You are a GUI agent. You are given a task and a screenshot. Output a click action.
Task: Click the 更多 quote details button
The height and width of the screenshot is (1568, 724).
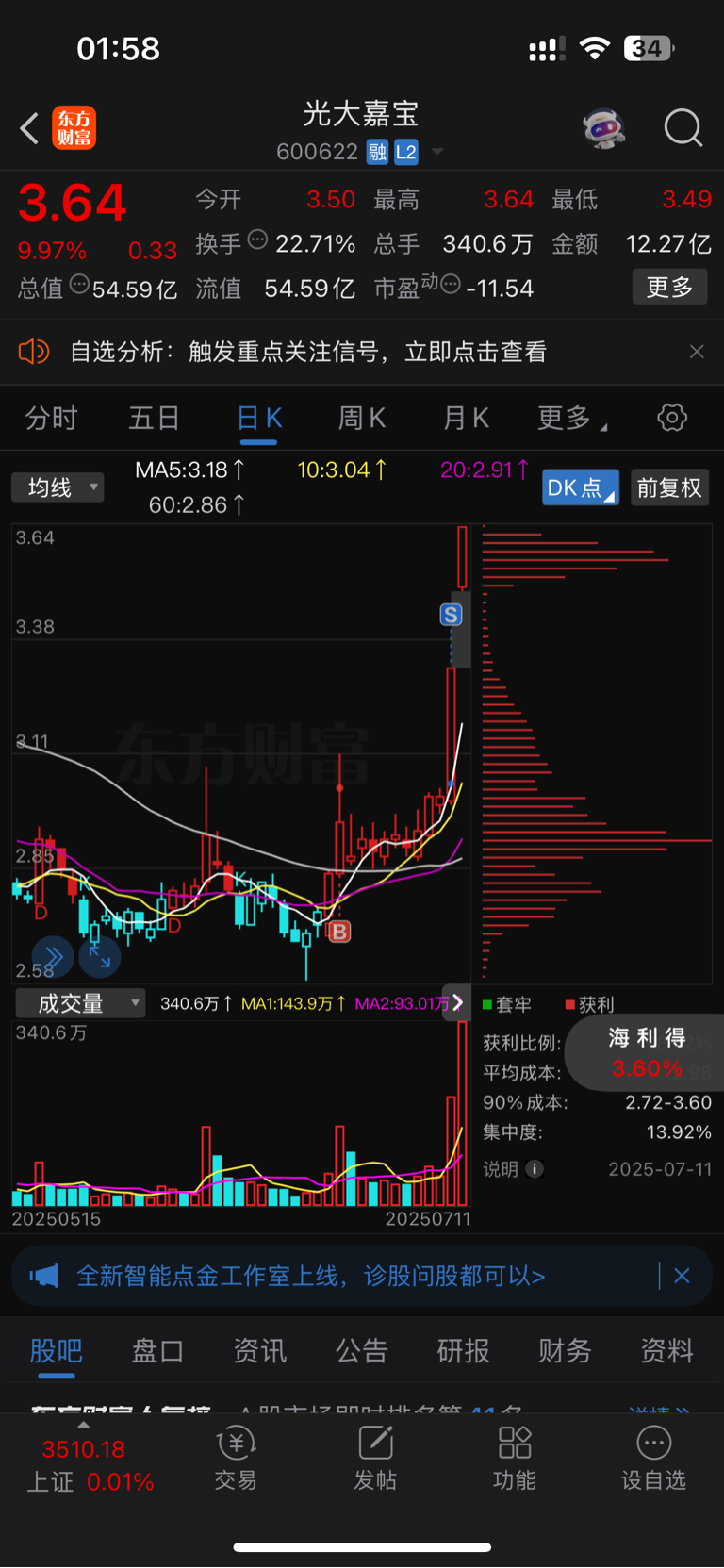(x=669, y=287)
